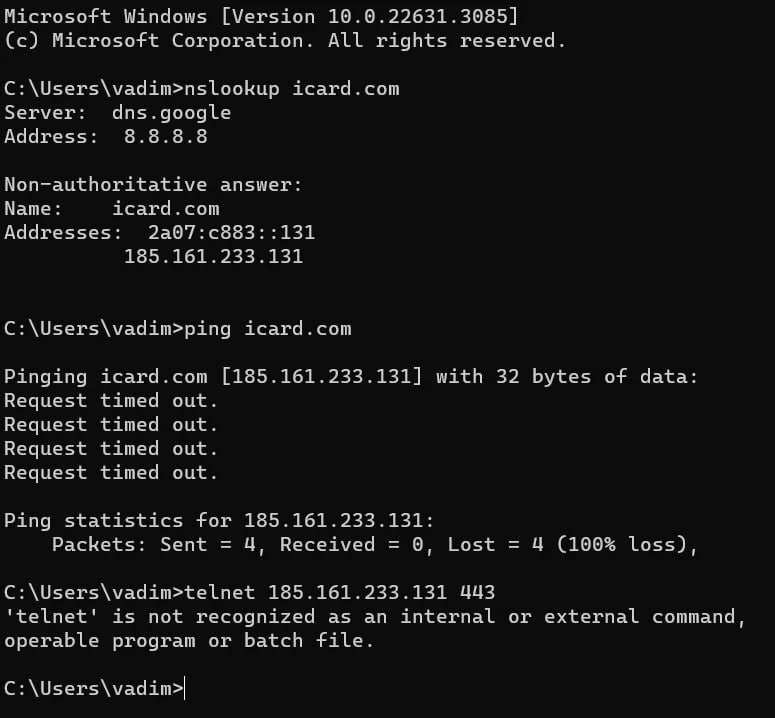Screen dimensions: 775x718
Task: Click the DNS server address 8.8.8.8
Action: click(165, 137)
